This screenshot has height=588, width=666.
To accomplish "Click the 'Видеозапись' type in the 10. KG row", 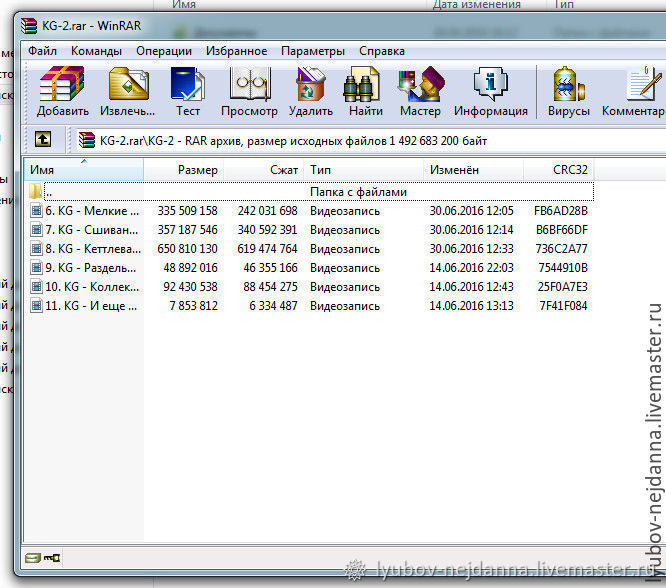I will pos(345,287).
